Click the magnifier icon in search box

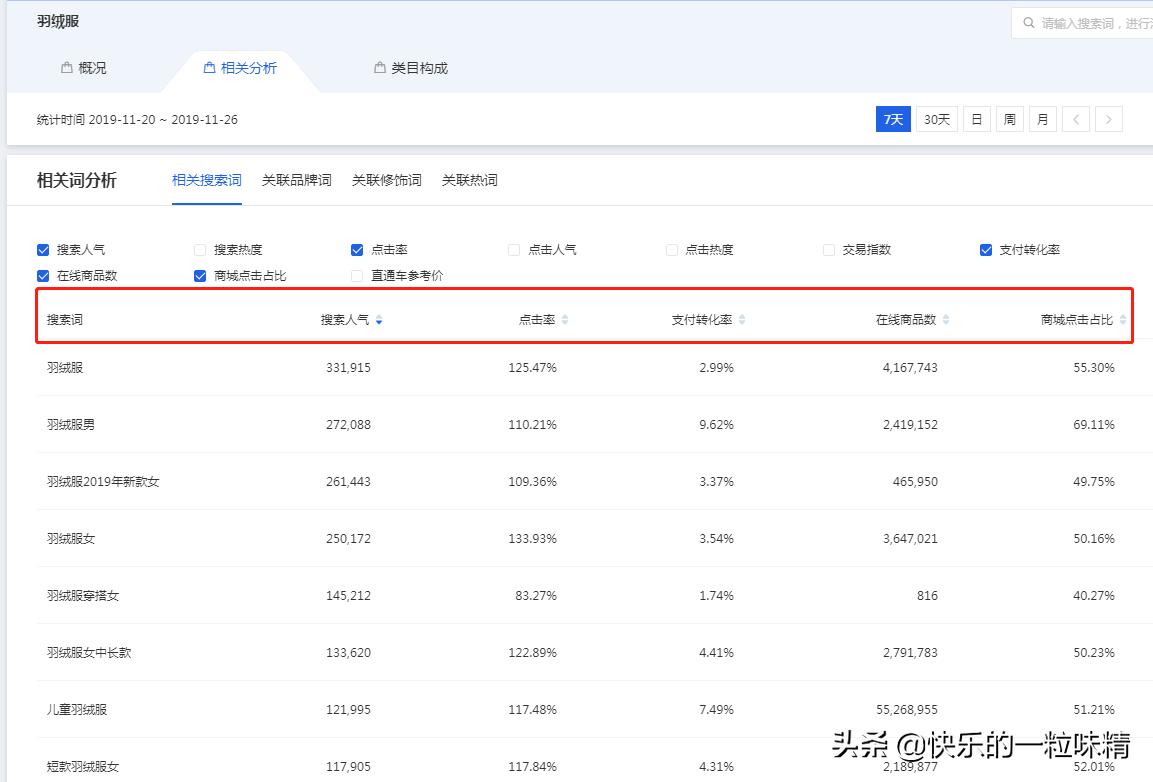point(1029,22)
